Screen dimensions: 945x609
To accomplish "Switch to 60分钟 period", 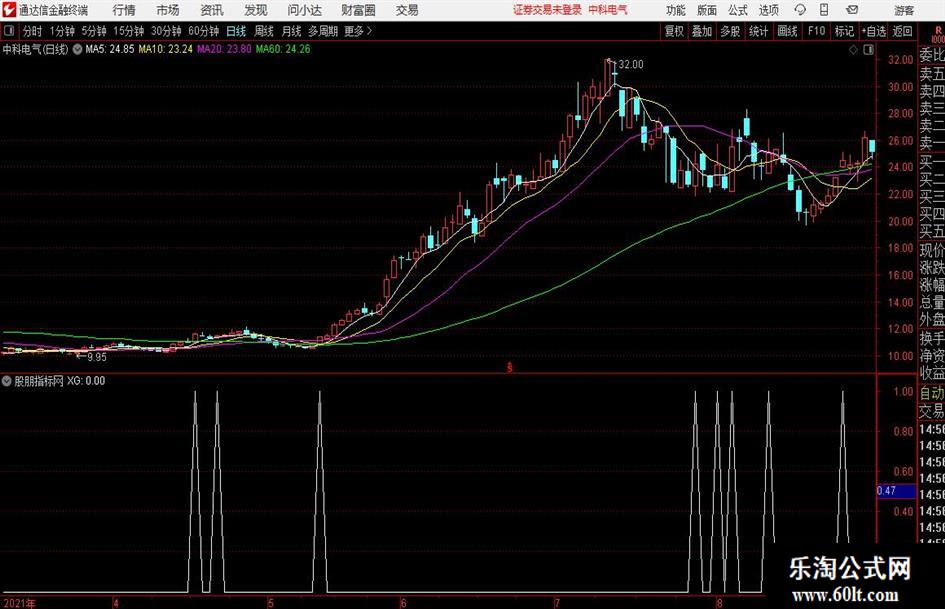I will [x=203, y=31].
